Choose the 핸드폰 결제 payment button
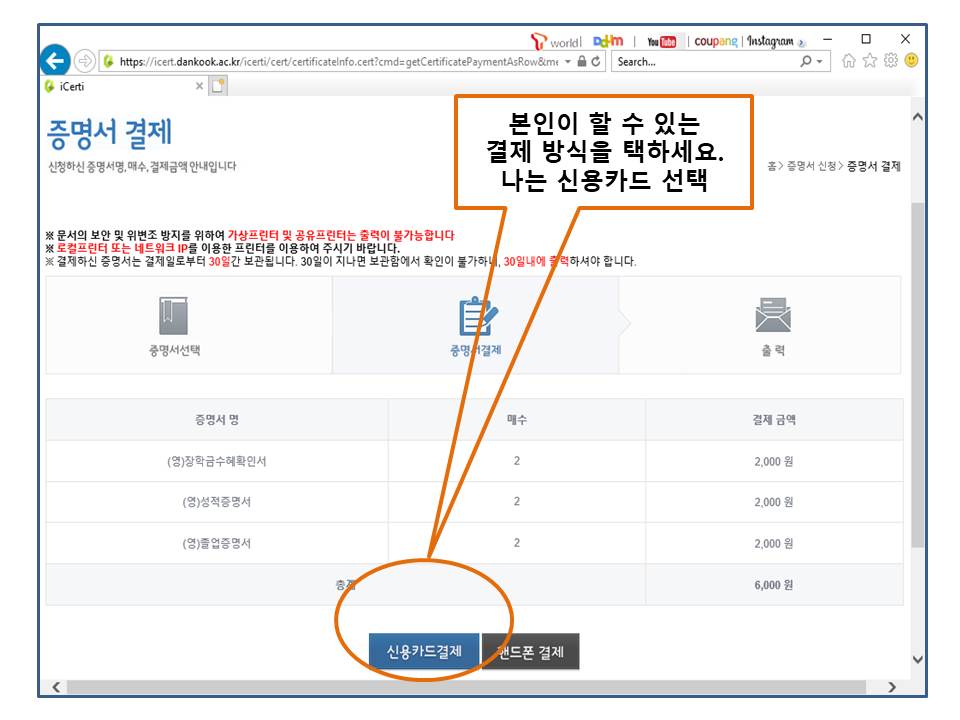The image size is (960, 720). click(x=531, y=652)
